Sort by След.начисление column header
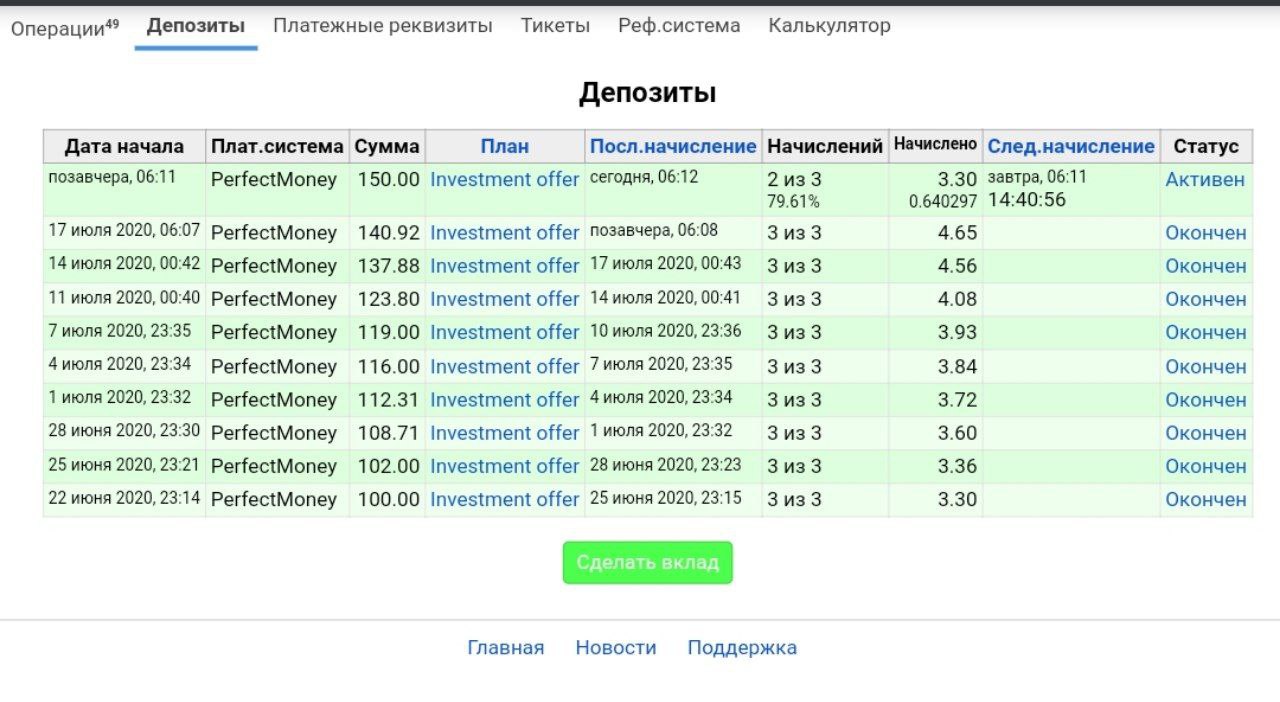The image size is (1280, 702). coord(1071,146)
